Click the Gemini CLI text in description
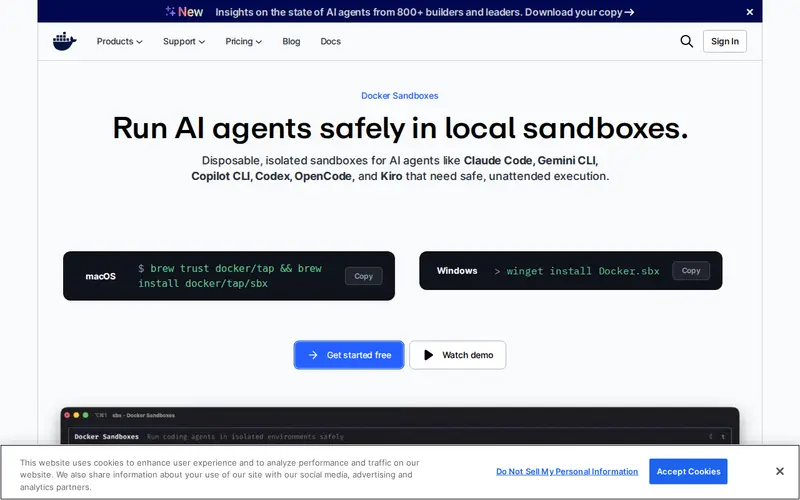Image resolution: width=800 pixels, height=500 pixels. [566, 160]
